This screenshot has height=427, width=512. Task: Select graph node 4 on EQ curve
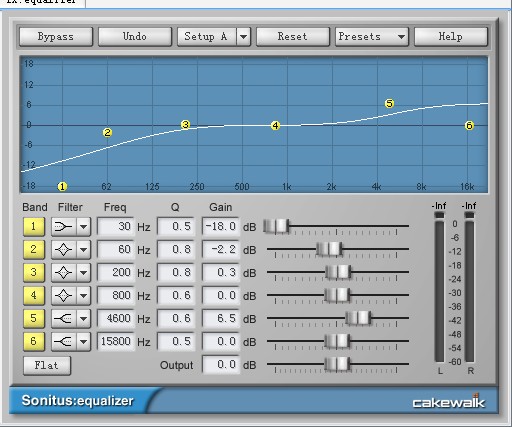[x=275, y=126]
